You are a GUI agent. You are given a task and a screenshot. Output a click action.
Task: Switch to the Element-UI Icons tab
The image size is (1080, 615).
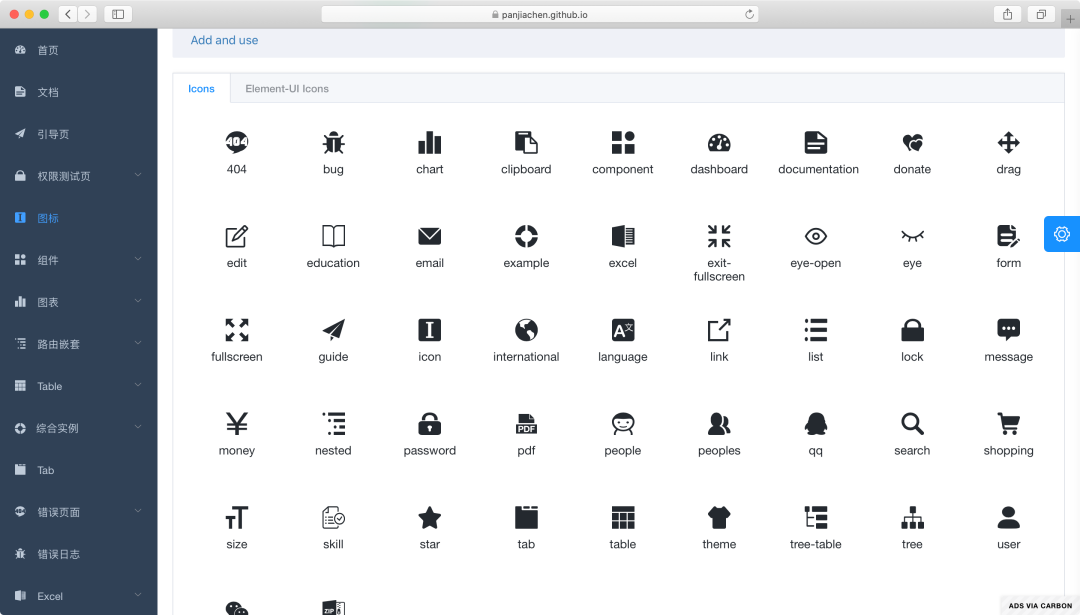coord(287,88)
